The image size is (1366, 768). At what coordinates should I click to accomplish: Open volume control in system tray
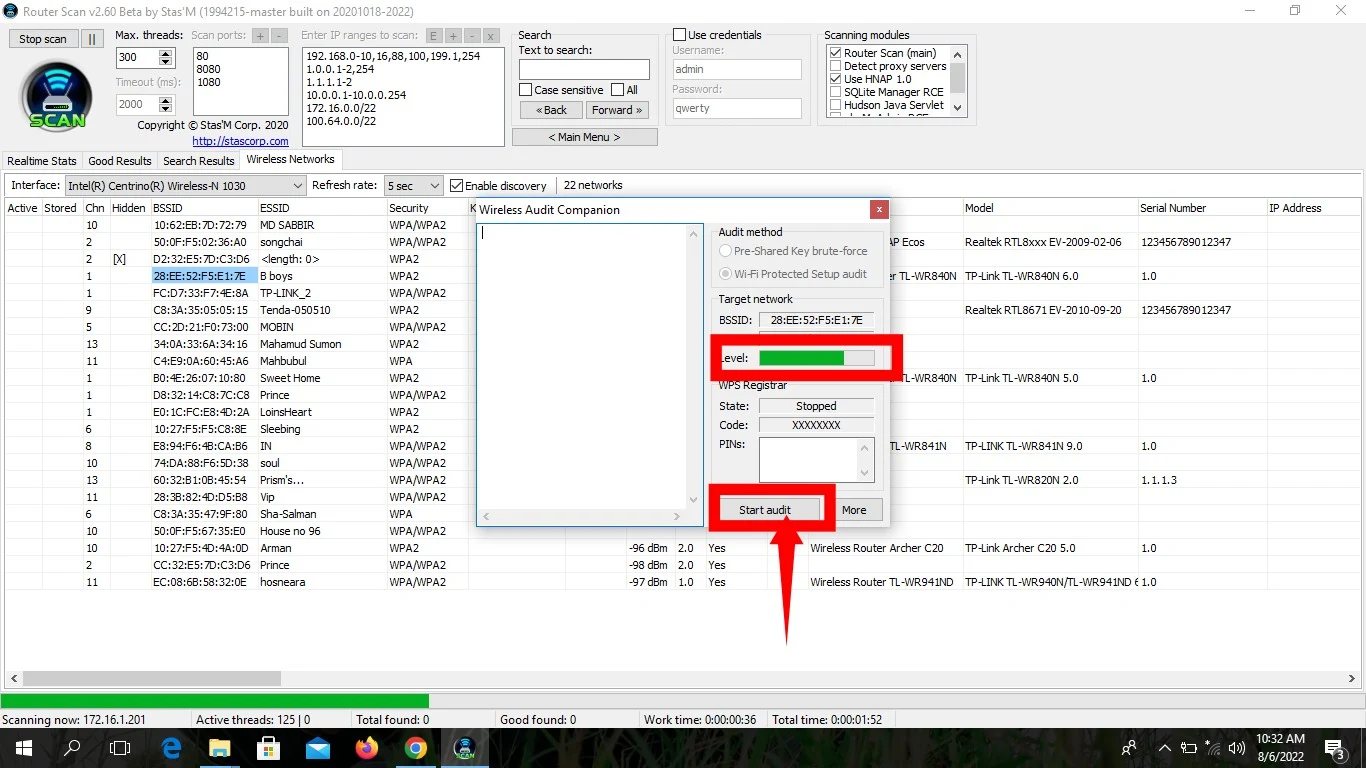coord(1237,748)
